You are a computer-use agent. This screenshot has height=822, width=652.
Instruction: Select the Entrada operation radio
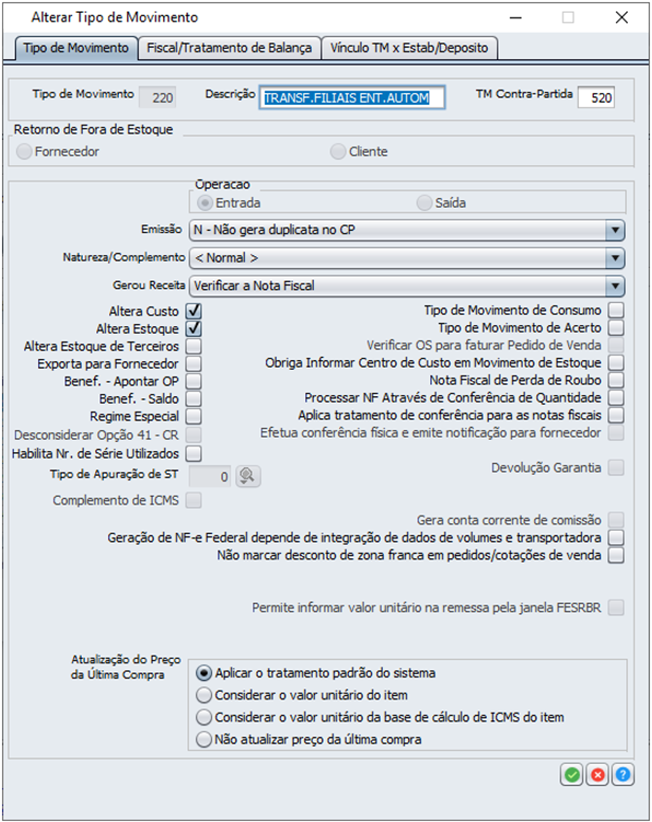[x=205, y=202]
